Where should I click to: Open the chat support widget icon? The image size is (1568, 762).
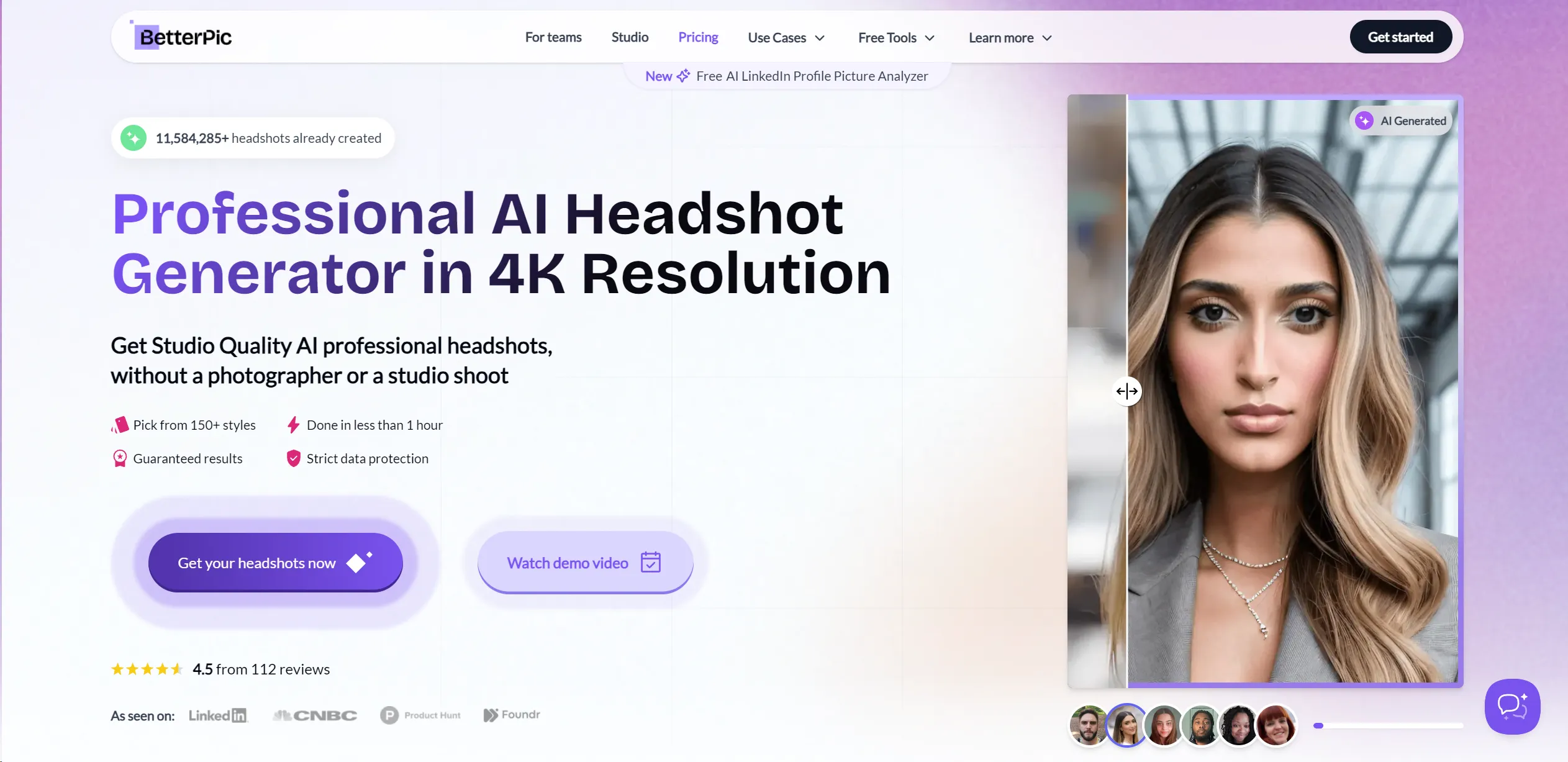pyautogui.click(x=1512, y=706)
